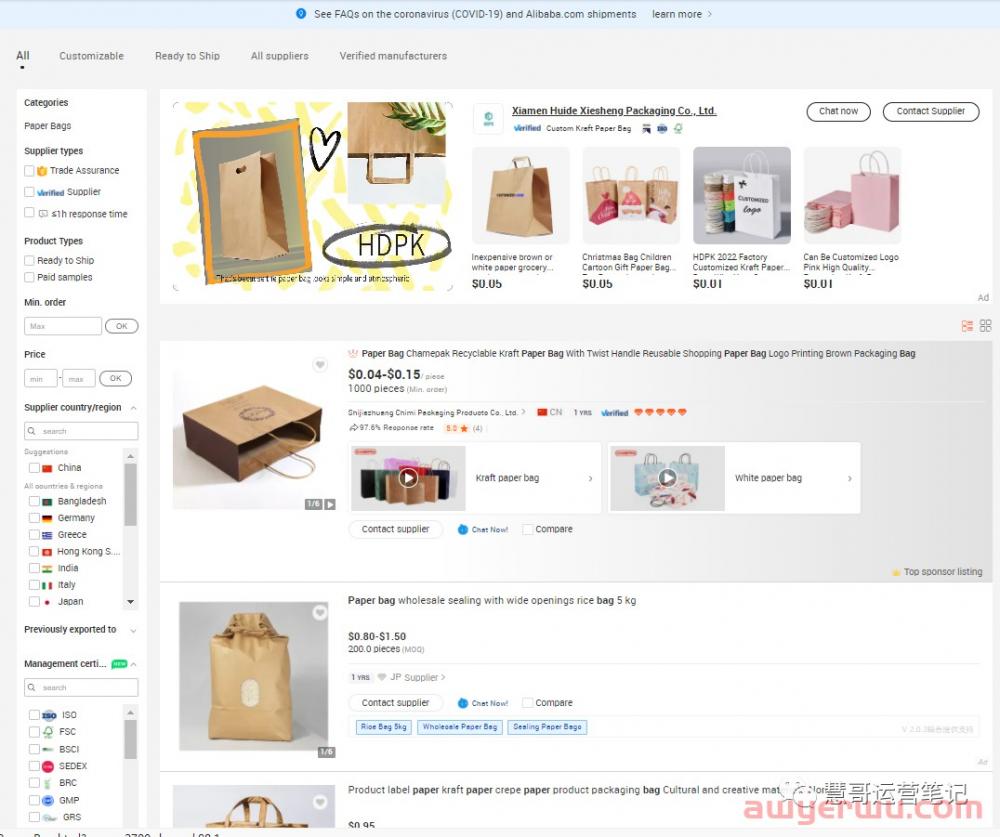Tick the Ready to Ship product type checkbox

(x=29, y=260)
